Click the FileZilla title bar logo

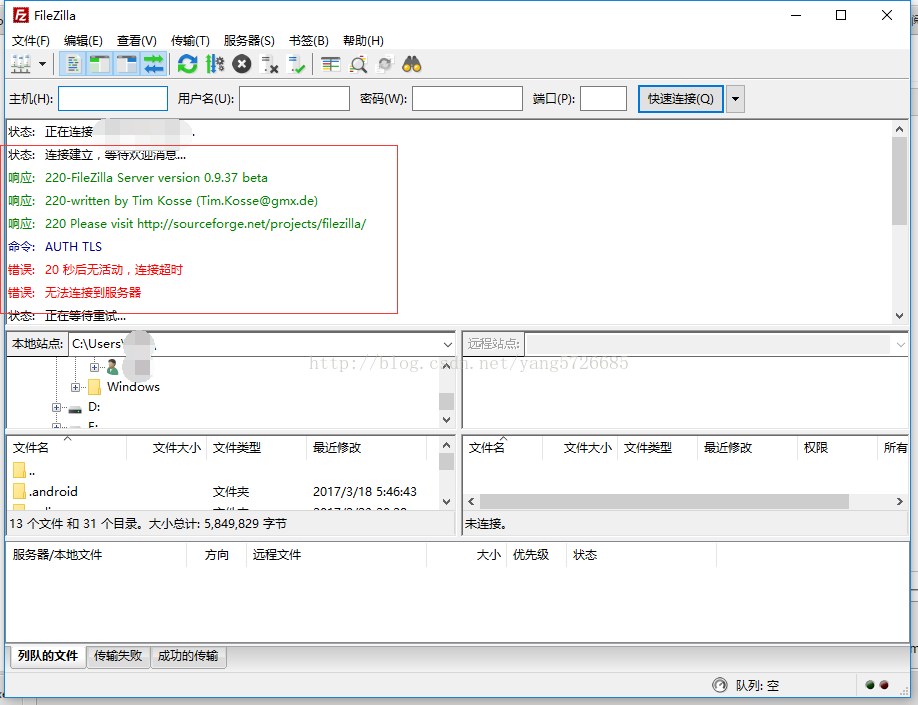pyautogui.click(x=20, y=15)
